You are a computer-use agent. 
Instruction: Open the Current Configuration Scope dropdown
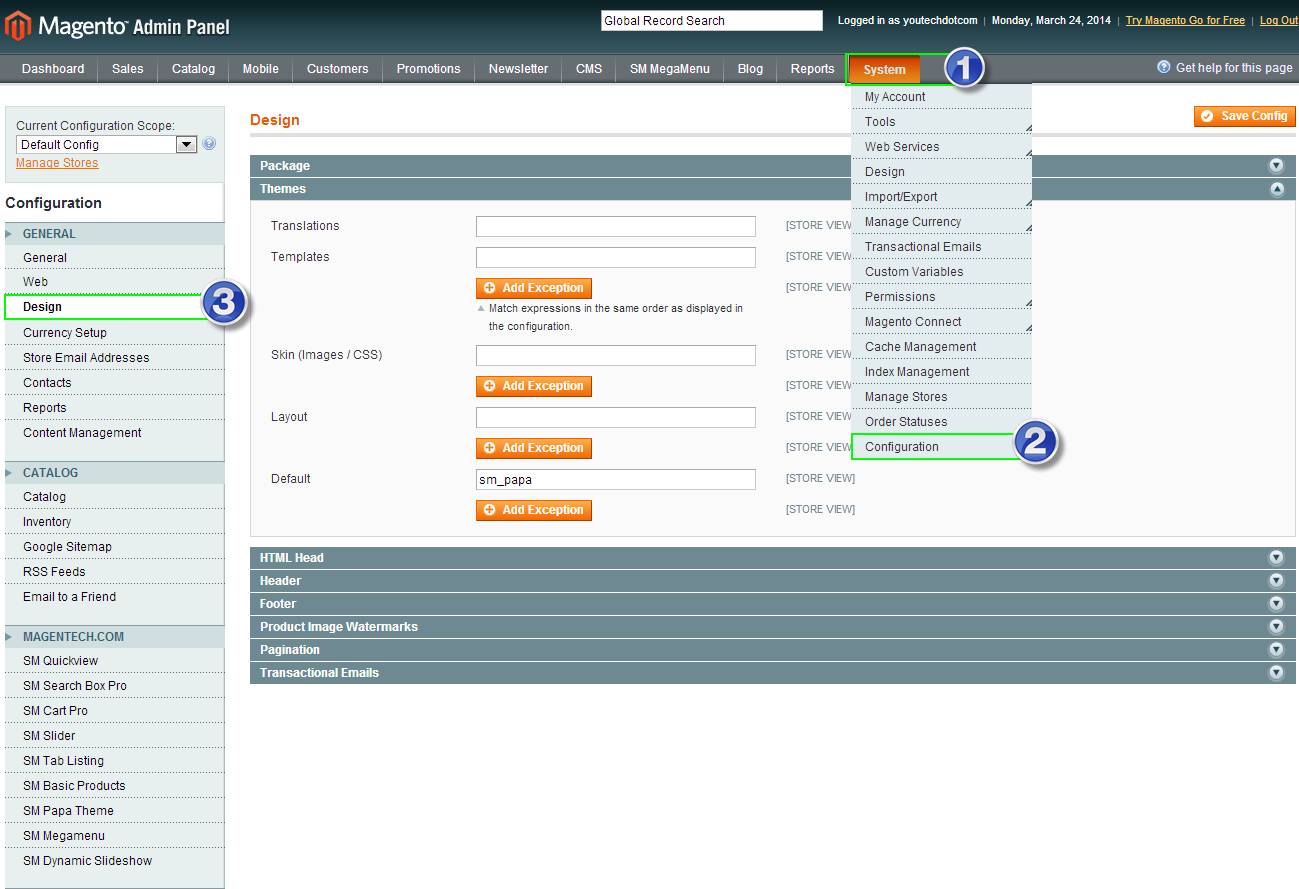point(106,144)
